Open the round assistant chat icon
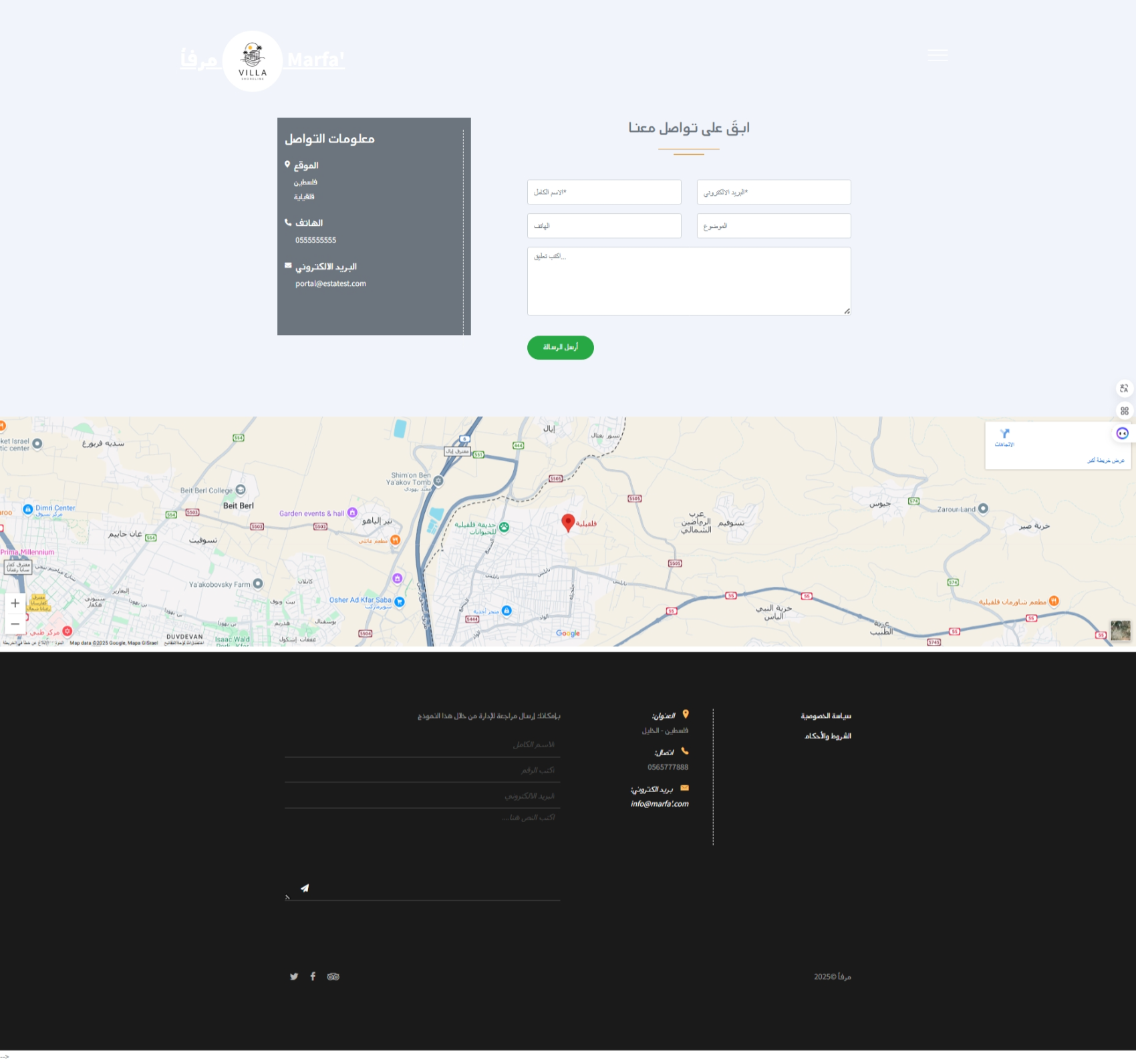The width and height of the screenshot is (1136, 1064). pyautogui.click(x=1123, y=433)
